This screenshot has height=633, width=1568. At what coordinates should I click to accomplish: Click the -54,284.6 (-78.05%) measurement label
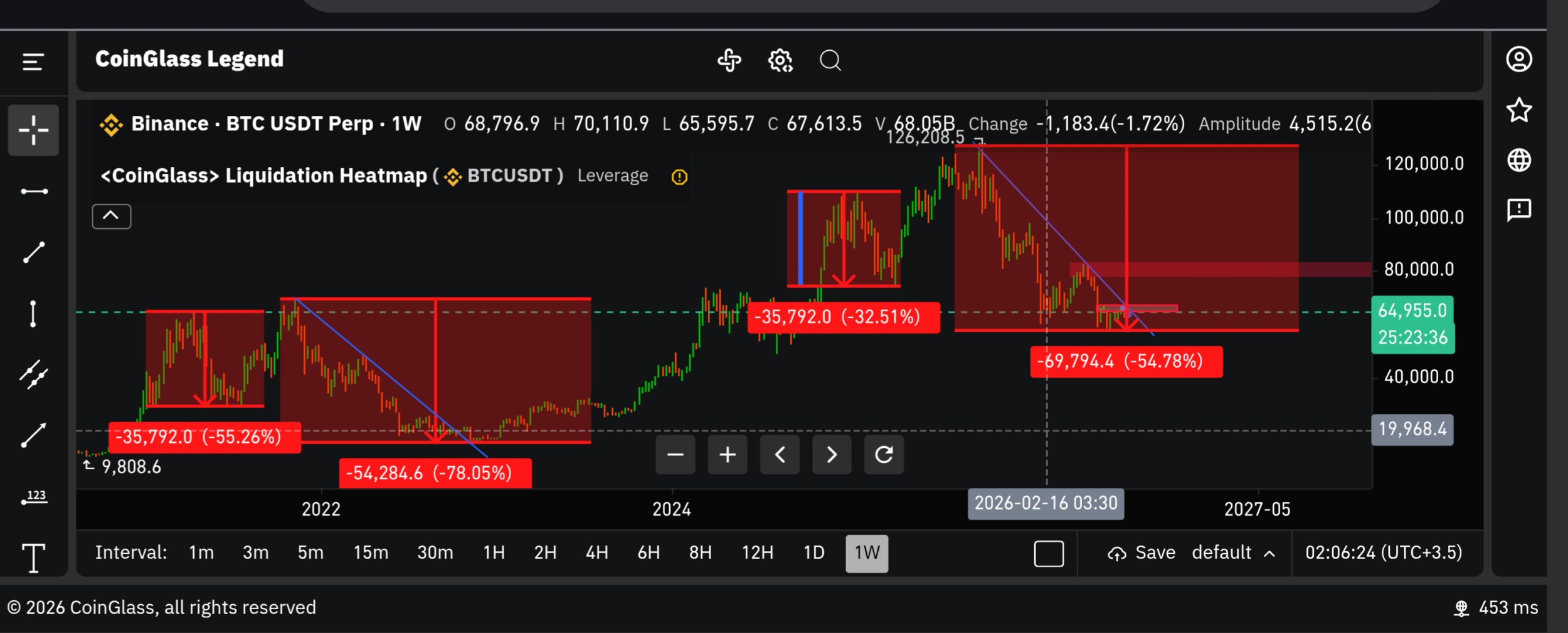[x=435, y=473]
